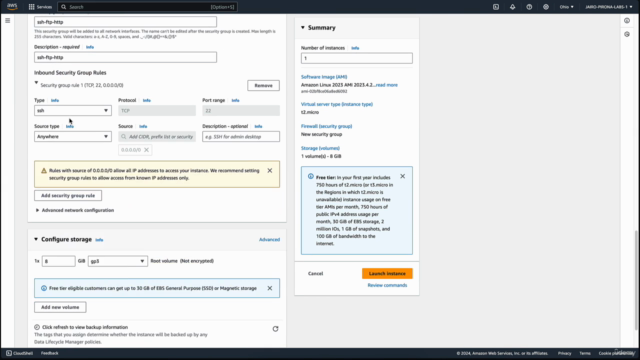Click Add new volume button
This screenshot has width=640, height=360.
click(60, 307)
